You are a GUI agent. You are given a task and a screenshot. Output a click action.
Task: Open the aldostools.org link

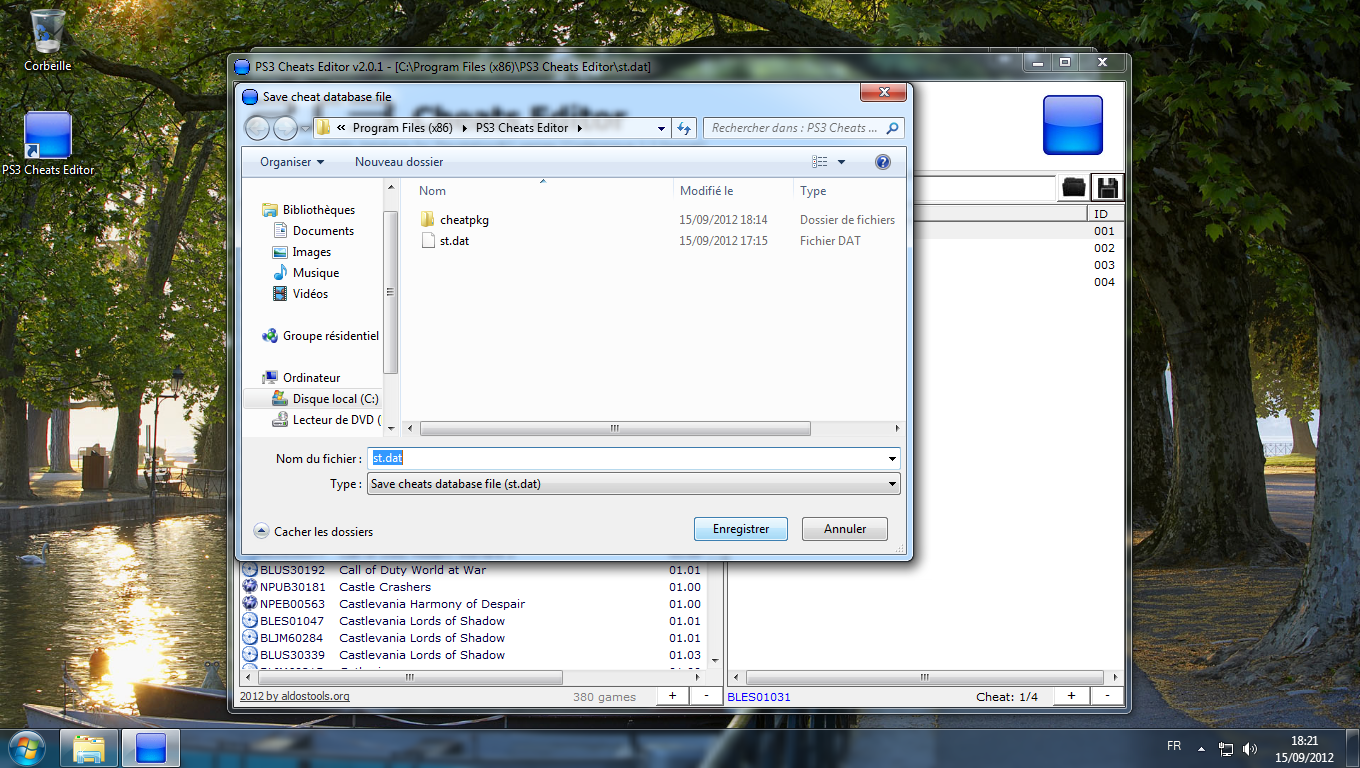coord(295,696)
